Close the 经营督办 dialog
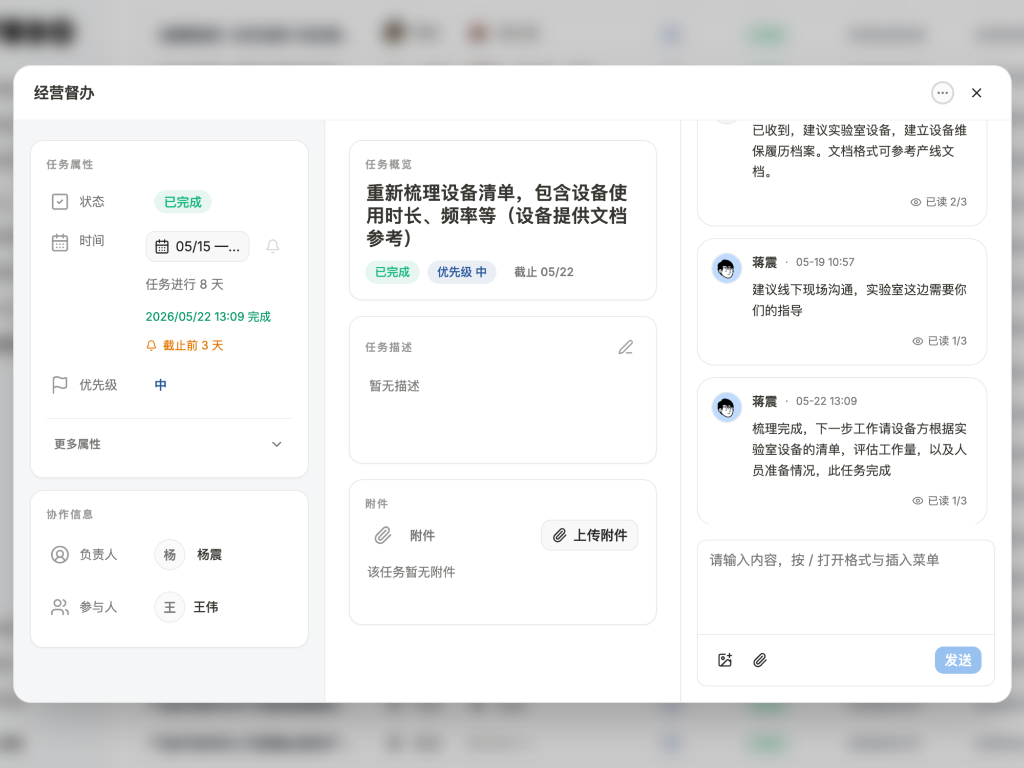This screenshot has height=768, width=1024. (x=976, y=93)
